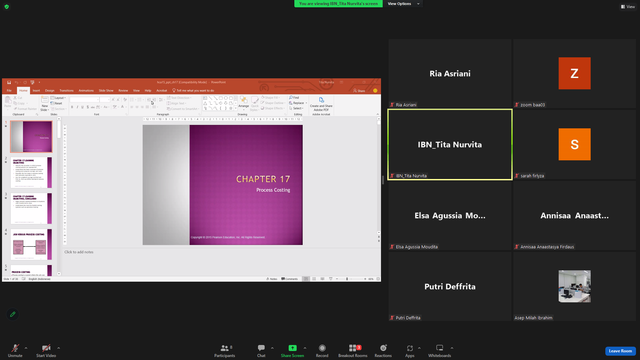Viewport: 640px width, 360px height.
Task: Click the Bold formatting icon
Action: coord(72,107)
